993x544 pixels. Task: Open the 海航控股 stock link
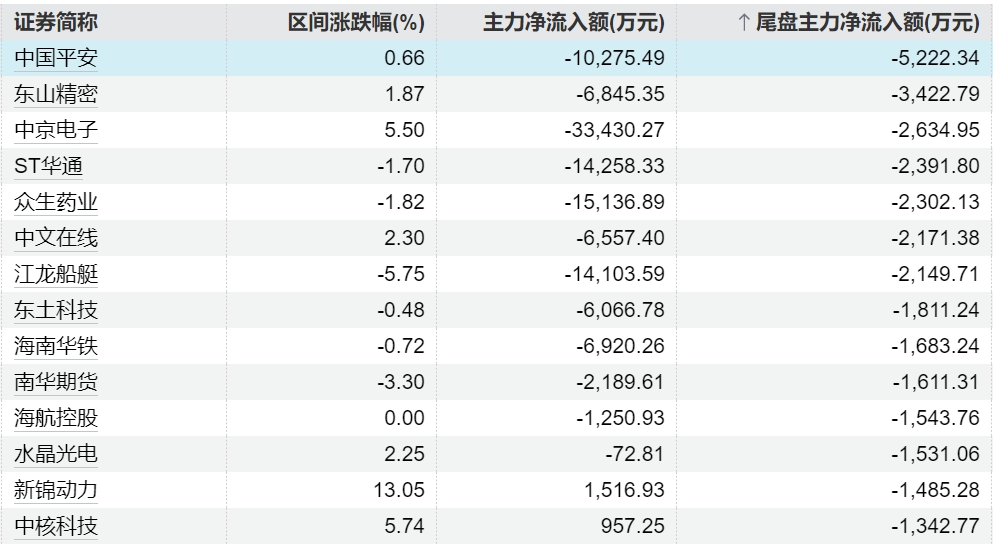coord(56,418)
